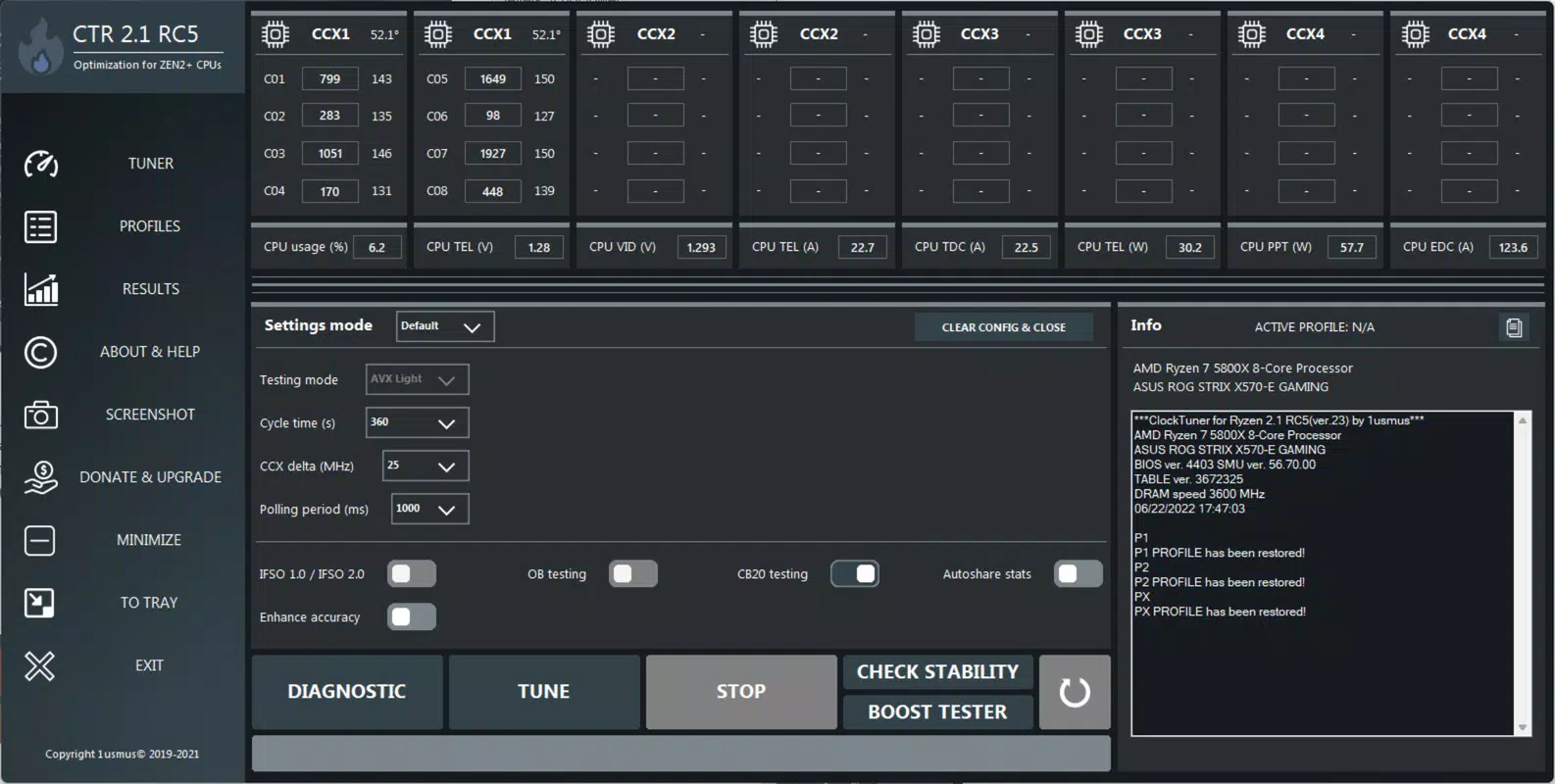Click the first CCX2 chip icon

[x=601, y=34]
